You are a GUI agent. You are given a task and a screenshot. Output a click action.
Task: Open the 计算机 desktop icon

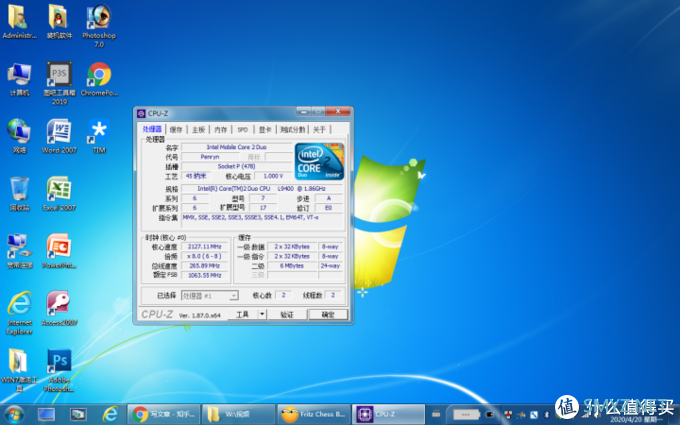pos(19,79)
